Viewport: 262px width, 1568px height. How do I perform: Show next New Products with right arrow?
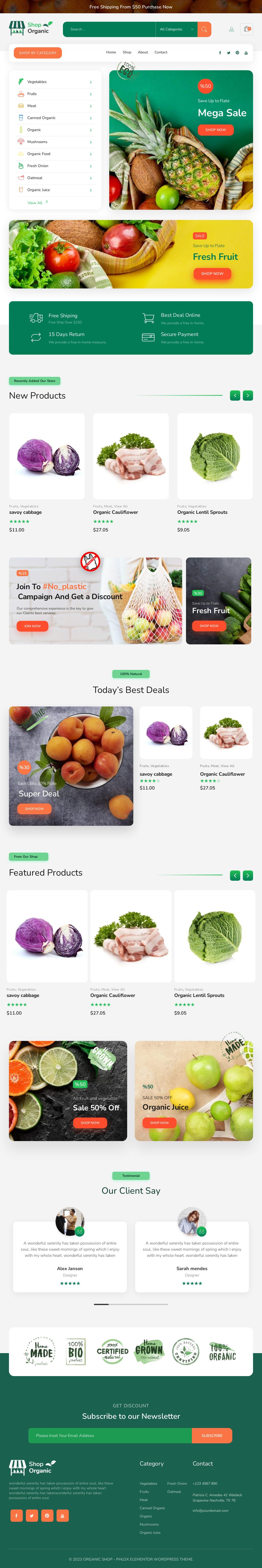point(247,396)
